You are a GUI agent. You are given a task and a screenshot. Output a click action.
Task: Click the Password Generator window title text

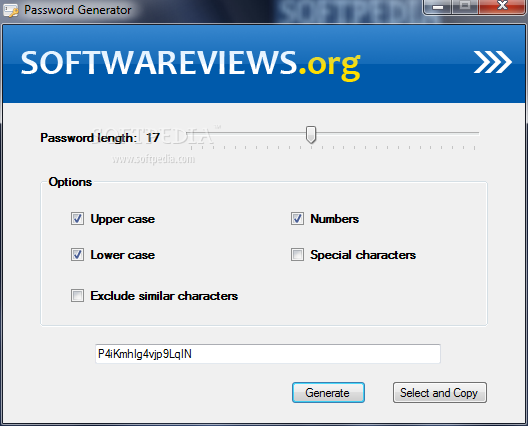click(x=78, y=10)
